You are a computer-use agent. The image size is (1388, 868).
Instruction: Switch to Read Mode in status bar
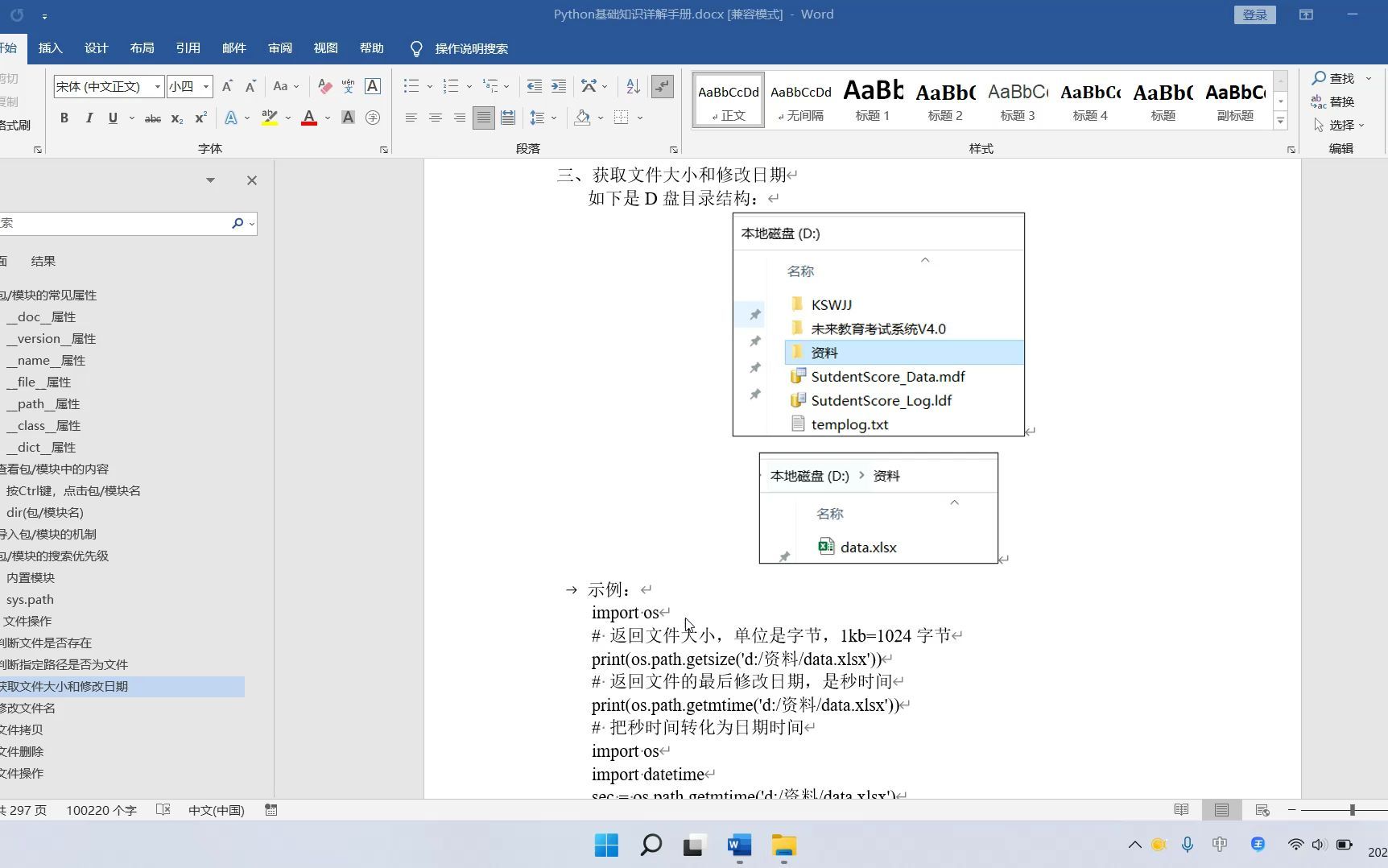pyautogui.click(x=1182, y=810)
